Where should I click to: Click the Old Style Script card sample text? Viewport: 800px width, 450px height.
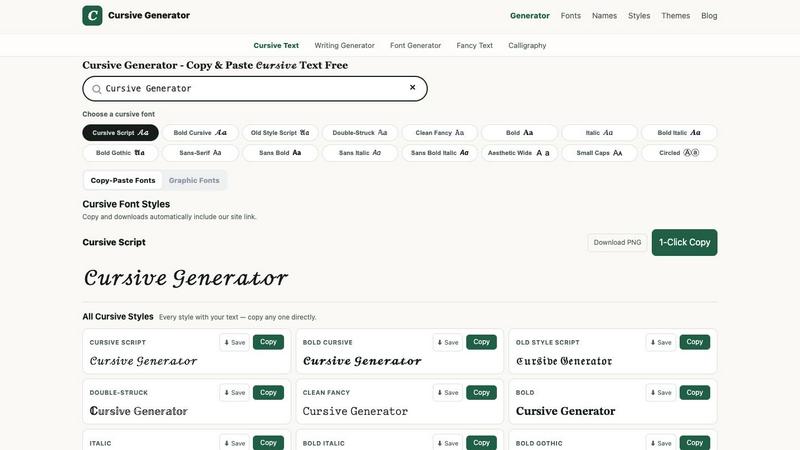564,361
